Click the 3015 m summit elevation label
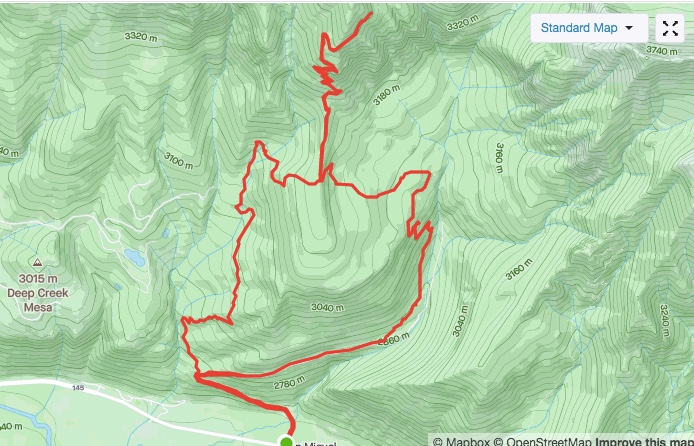The height and width of the screenshot is (446, 694). pos(38,279)
